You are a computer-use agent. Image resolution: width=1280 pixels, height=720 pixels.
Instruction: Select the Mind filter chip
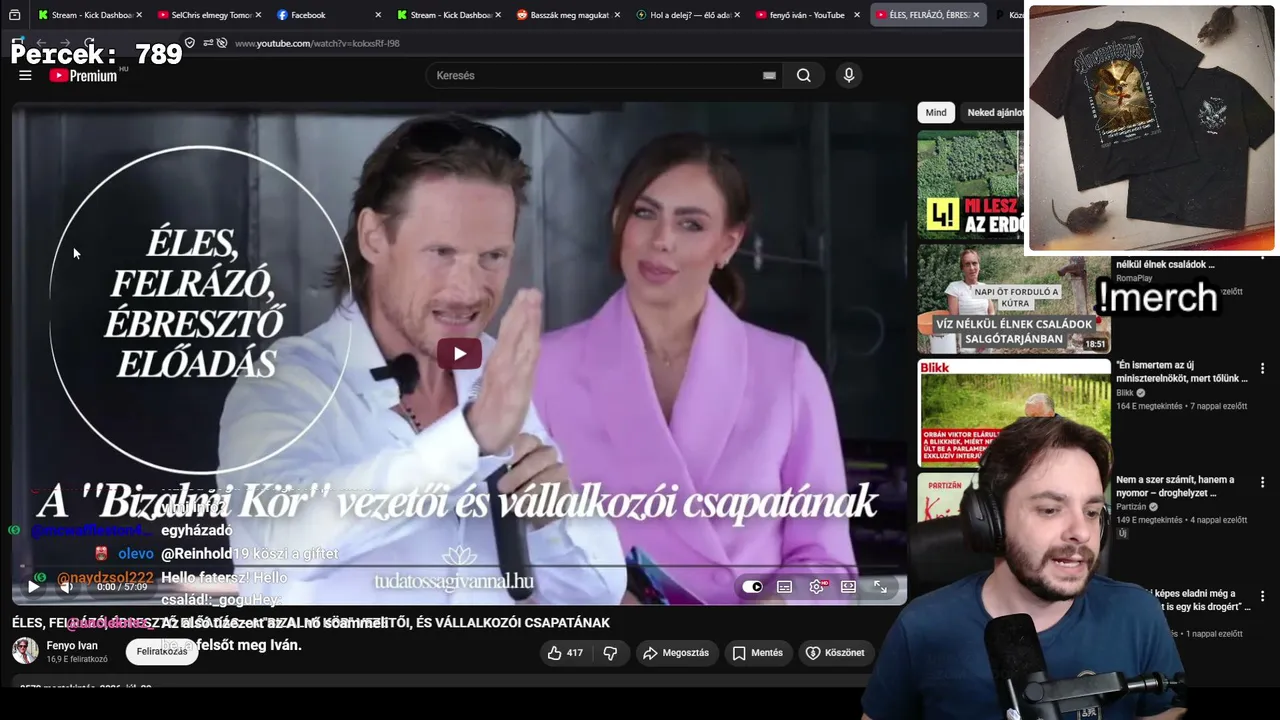936,113
